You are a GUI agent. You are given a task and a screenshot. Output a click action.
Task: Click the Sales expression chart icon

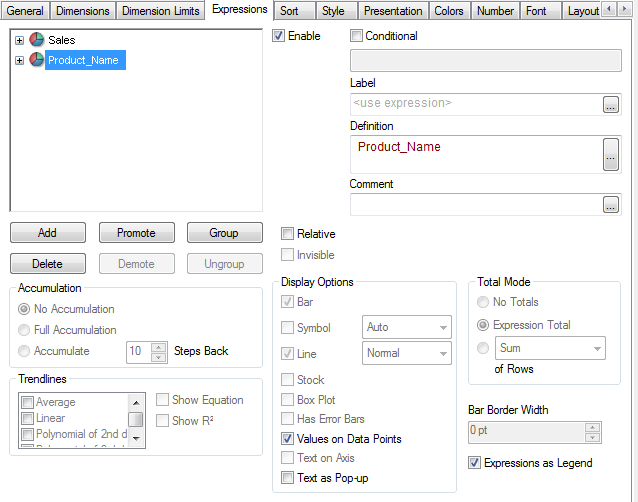tap(37, 40)
